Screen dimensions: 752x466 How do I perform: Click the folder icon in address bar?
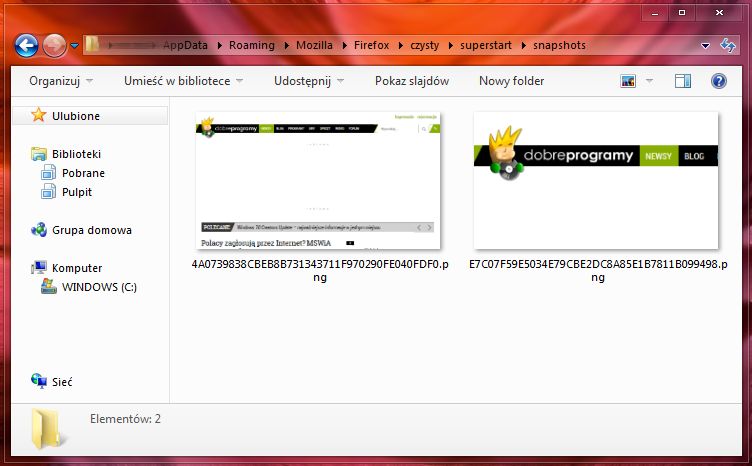pos(93,45)
